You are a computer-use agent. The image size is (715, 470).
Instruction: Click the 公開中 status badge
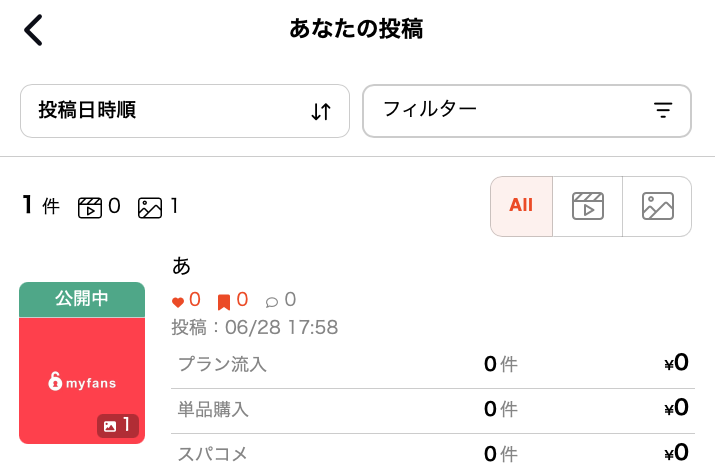pyautogui.click(x=82, y=299)
